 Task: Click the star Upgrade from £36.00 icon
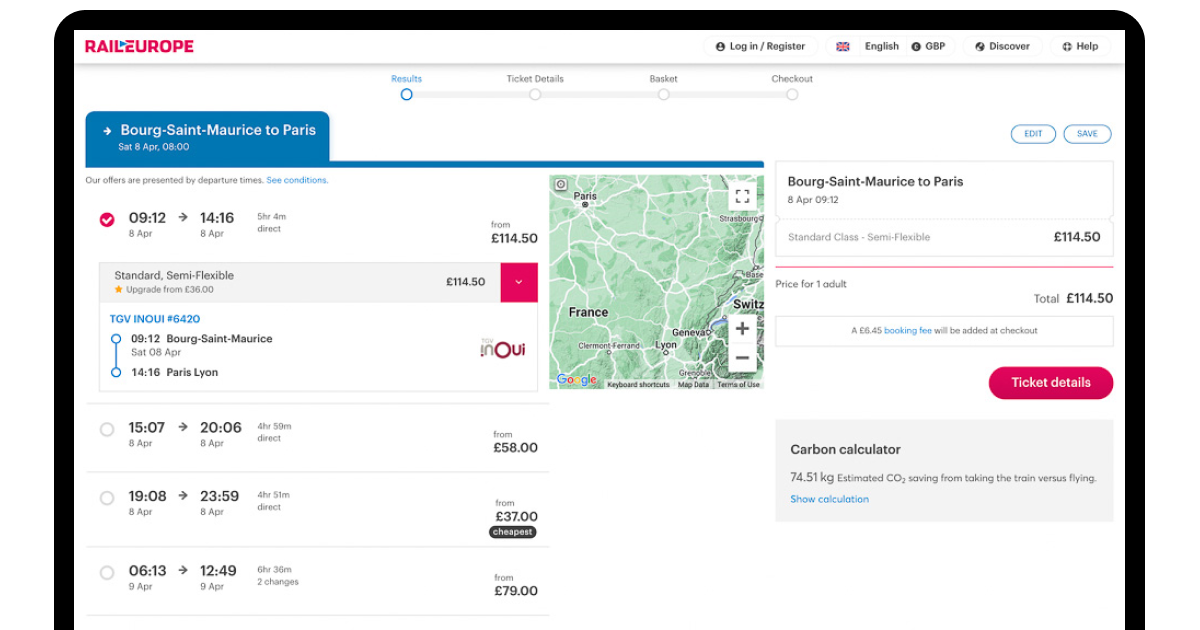click(118, 290)
